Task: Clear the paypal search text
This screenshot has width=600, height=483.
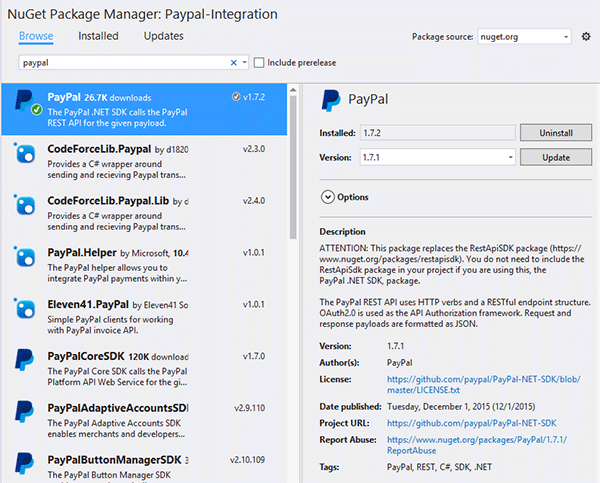Action: click(x=233, y=63)
